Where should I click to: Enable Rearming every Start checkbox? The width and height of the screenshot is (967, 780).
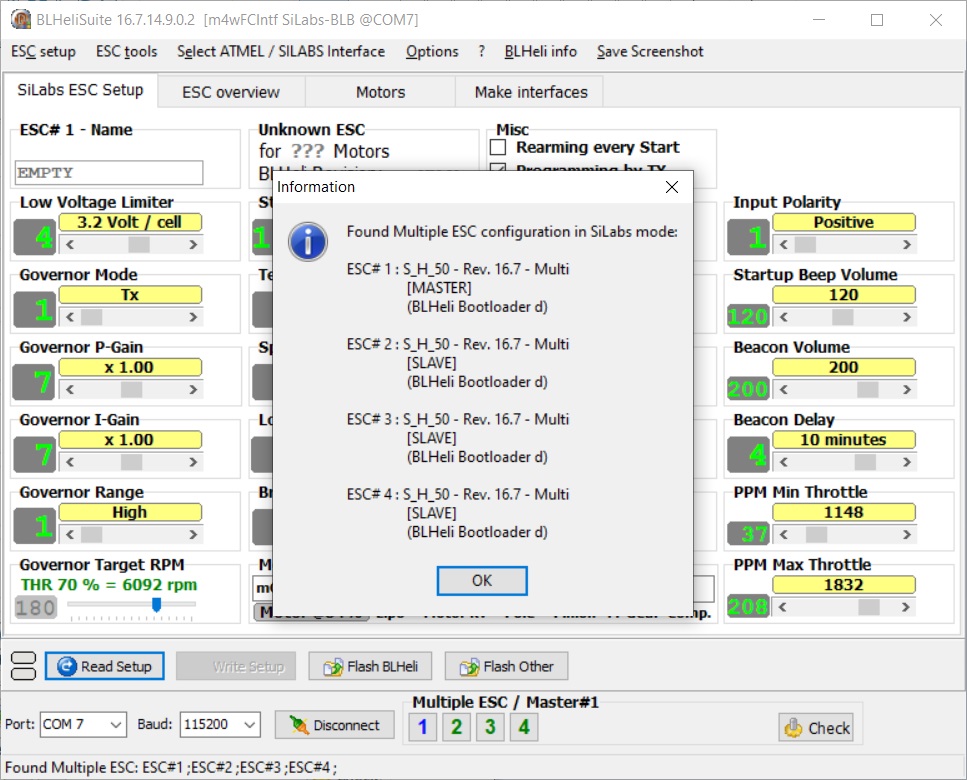pos(498,147)
